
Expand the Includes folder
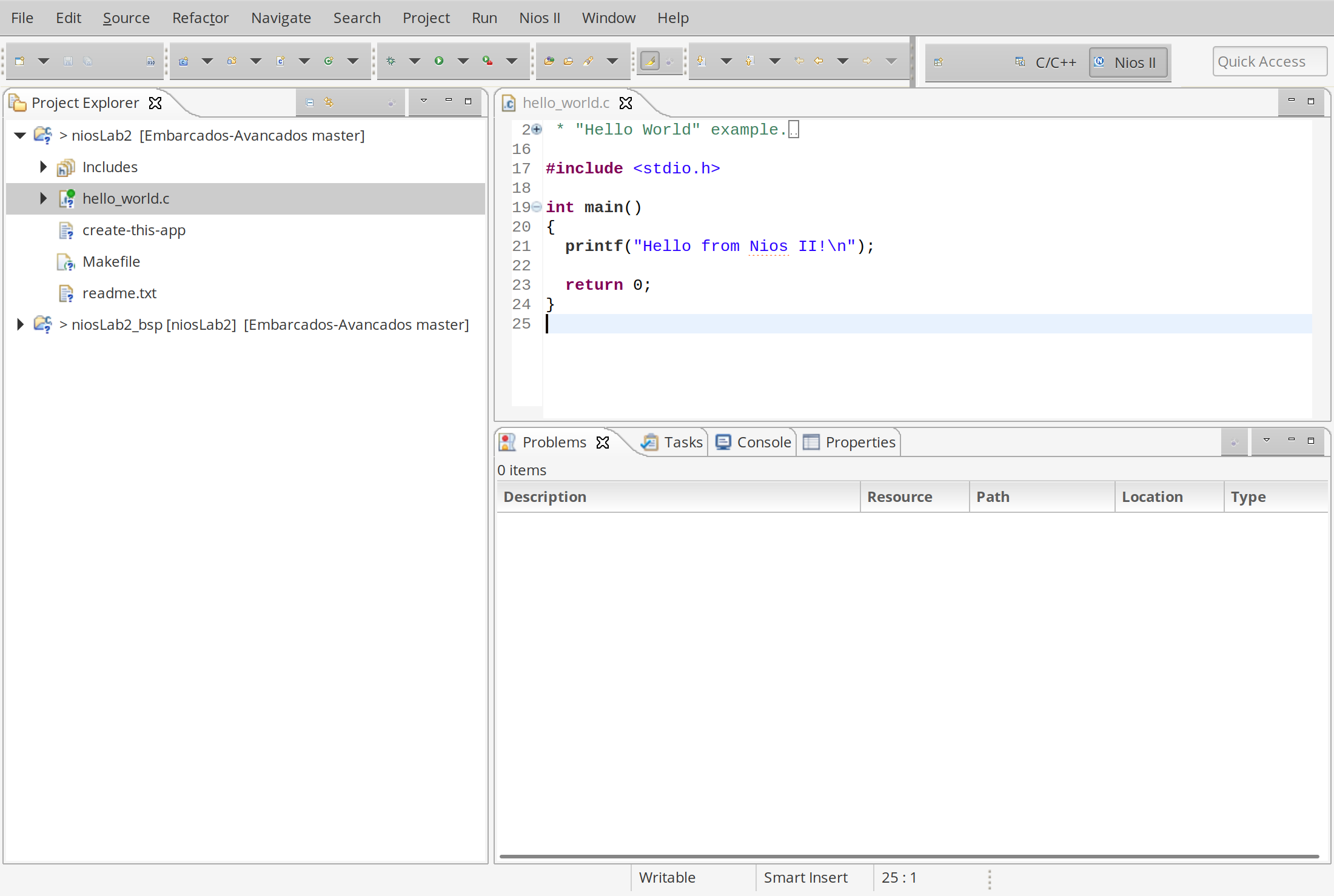point(43,167)
